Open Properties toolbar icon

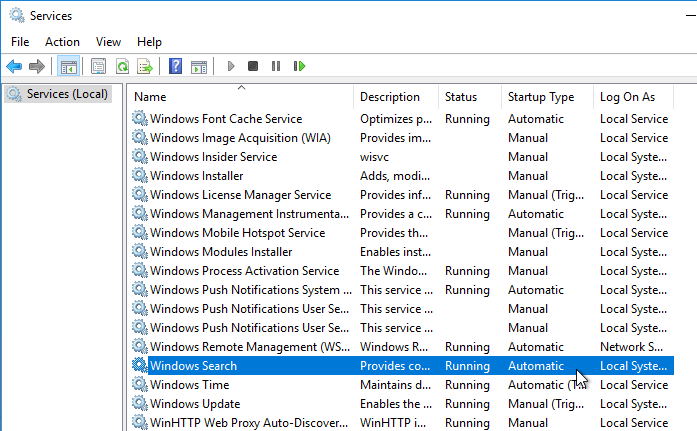pos(98,67)
